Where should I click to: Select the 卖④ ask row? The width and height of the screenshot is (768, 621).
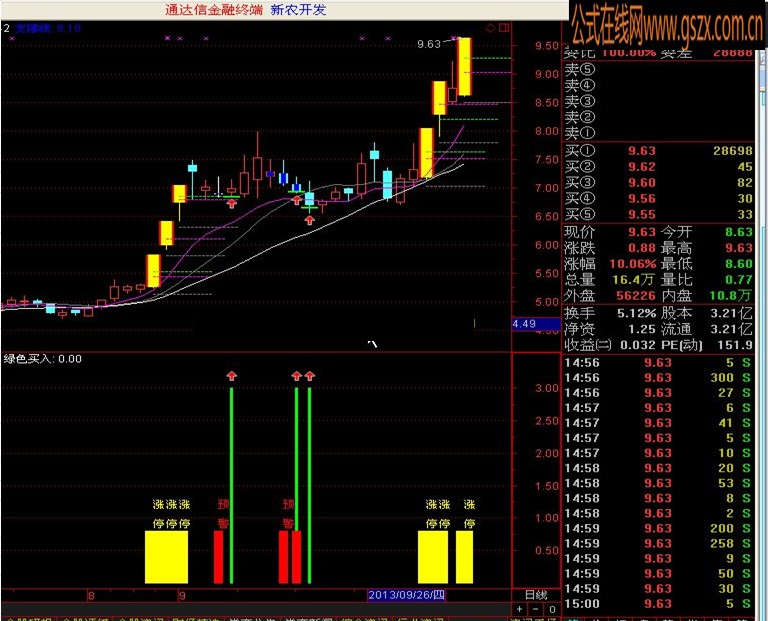(x=658, y=86)
